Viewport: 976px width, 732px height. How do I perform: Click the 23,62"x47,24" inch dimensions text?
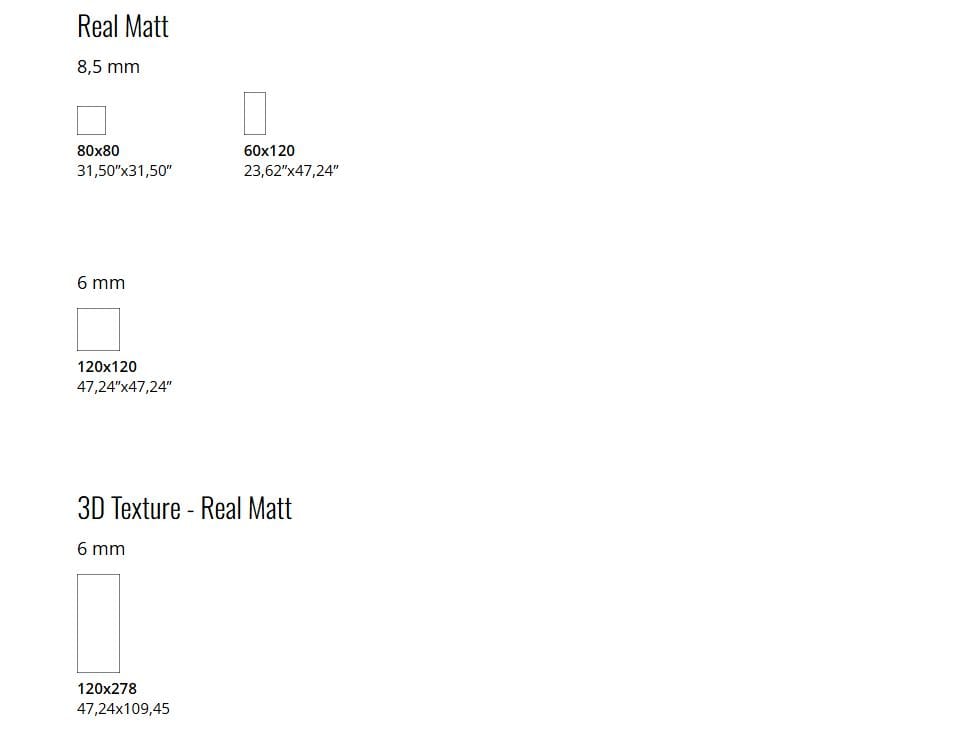tap(291, 171)
